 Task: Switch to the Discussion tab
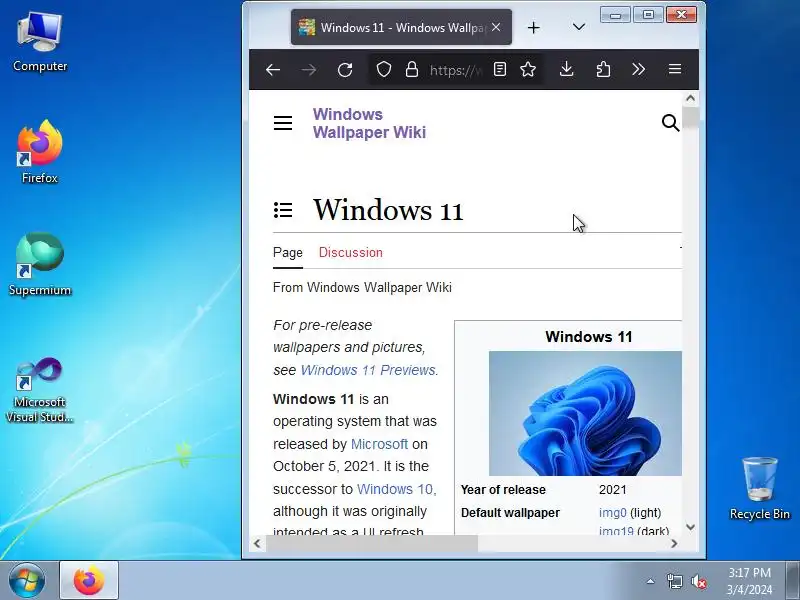[351, 253]
